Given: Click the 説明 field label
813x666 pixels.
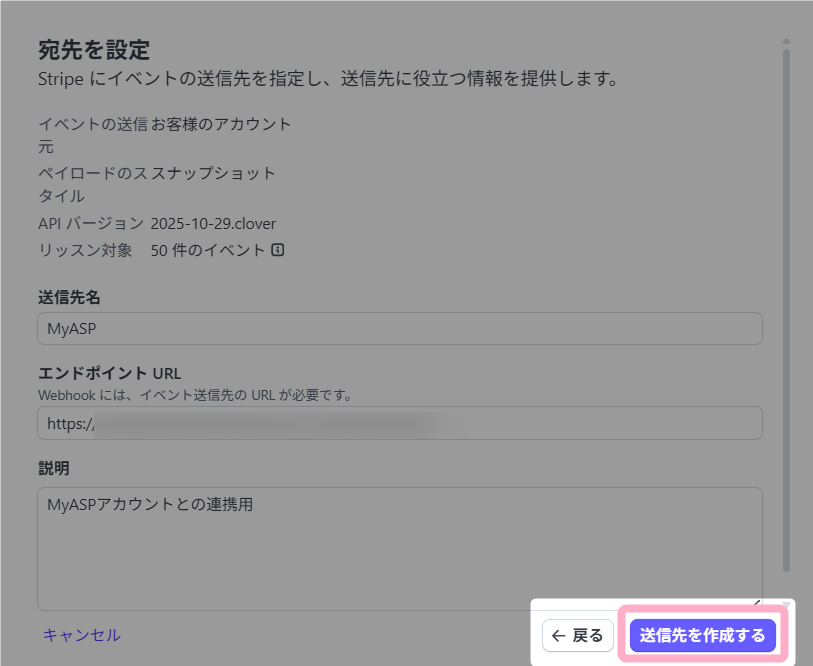Looking at the screenshot, I should click(53, 468).
